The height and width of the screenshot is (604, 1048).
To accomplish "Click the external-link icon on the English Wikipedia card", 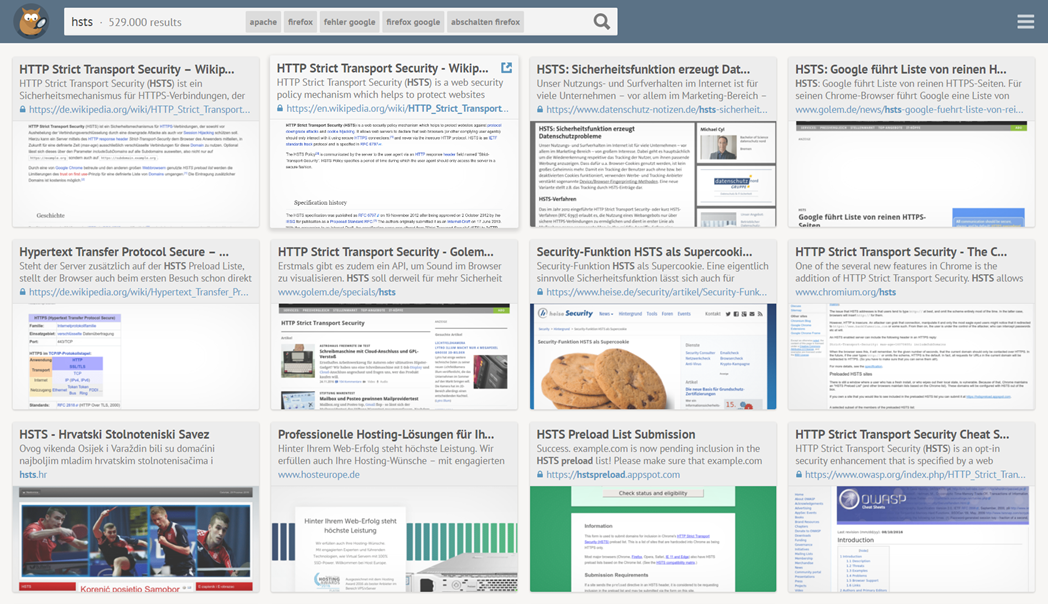I will point(507,67).
